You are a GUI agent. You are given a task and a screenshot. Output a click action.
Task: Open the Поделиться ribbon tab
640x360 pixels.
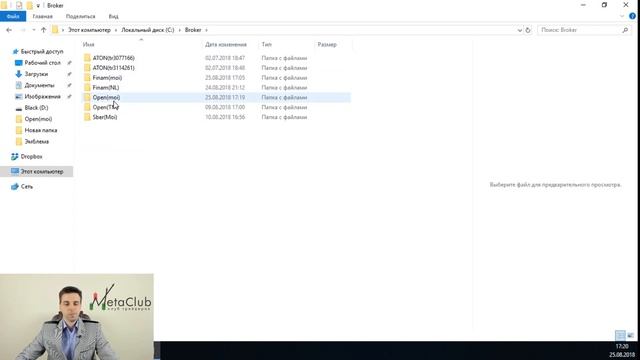pyautogui.click(x=80, y=16)
